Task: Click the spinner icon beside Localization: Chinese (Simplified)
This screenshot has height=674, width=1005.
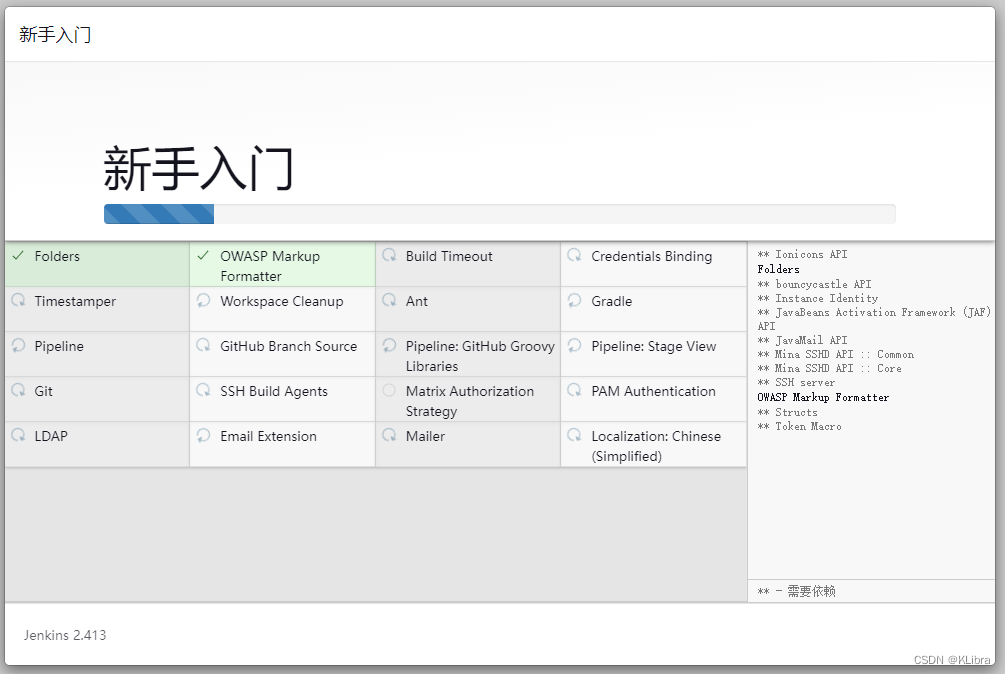Action: tap(574, 435)
